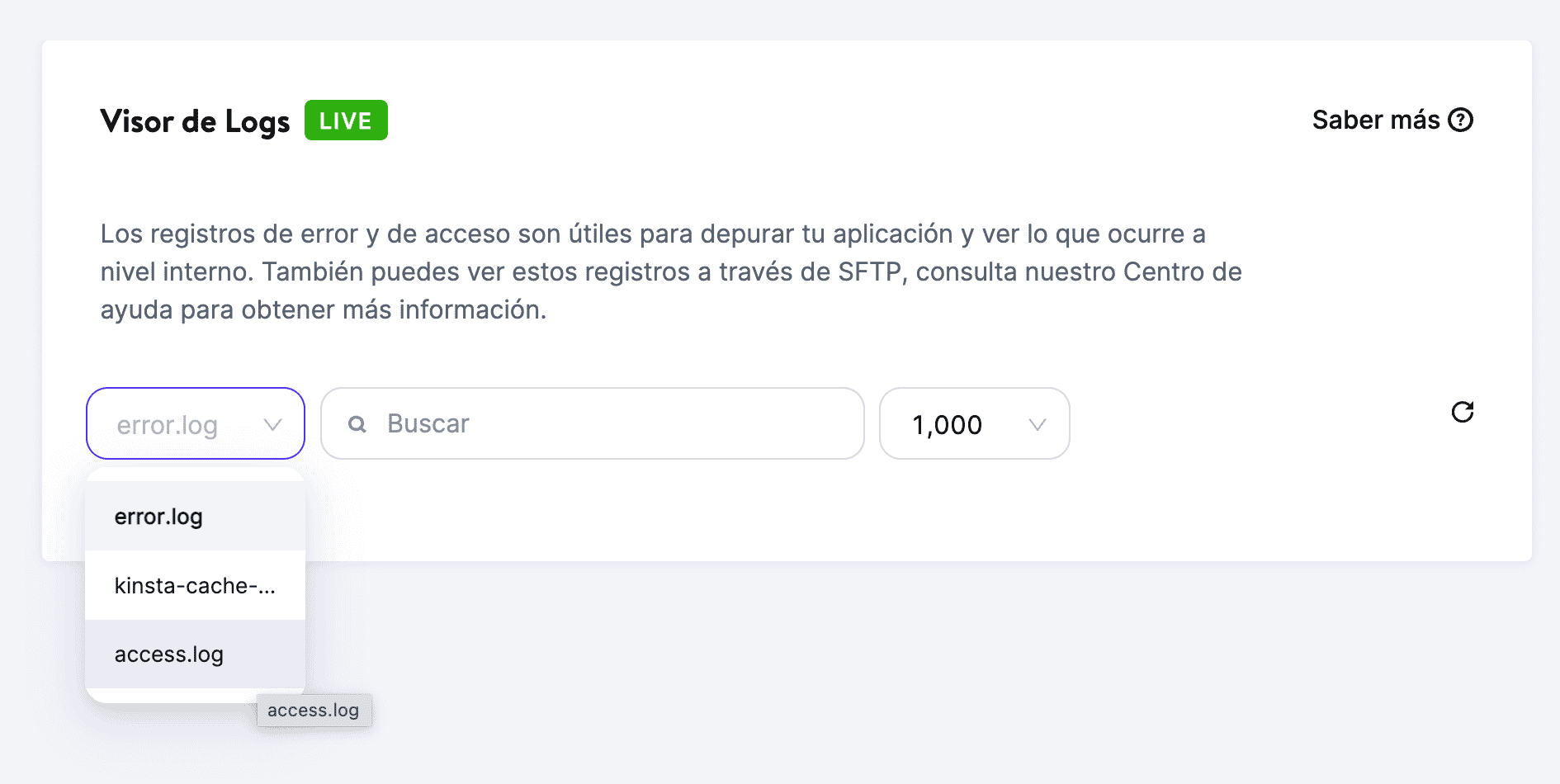Click the access.log tooltip label
Screen dimensions: 1560x784
tap(314, 710)
